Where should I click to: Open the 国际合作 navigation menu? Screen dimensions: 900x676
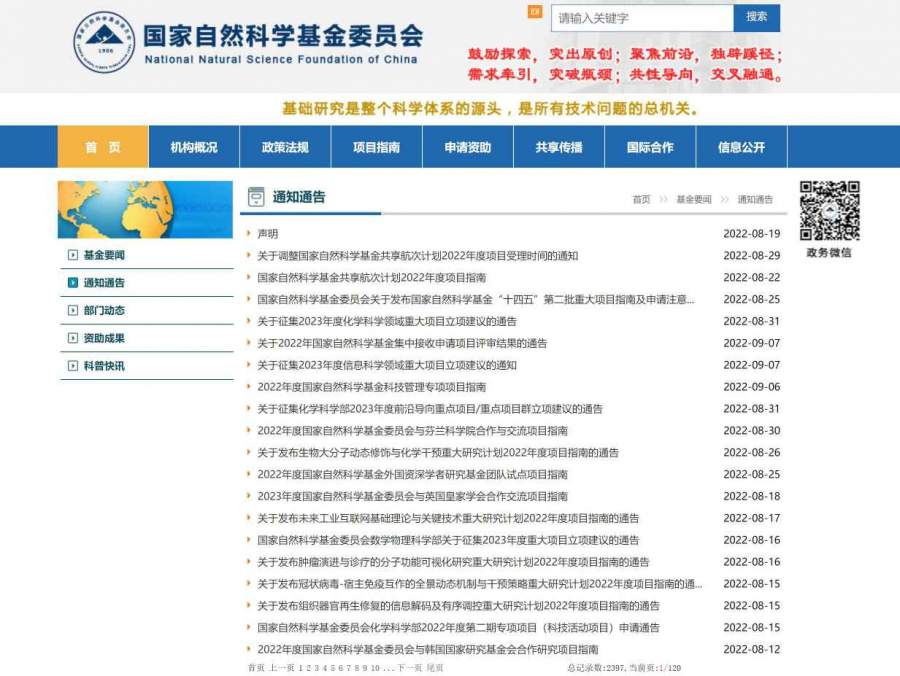point(650,147)
